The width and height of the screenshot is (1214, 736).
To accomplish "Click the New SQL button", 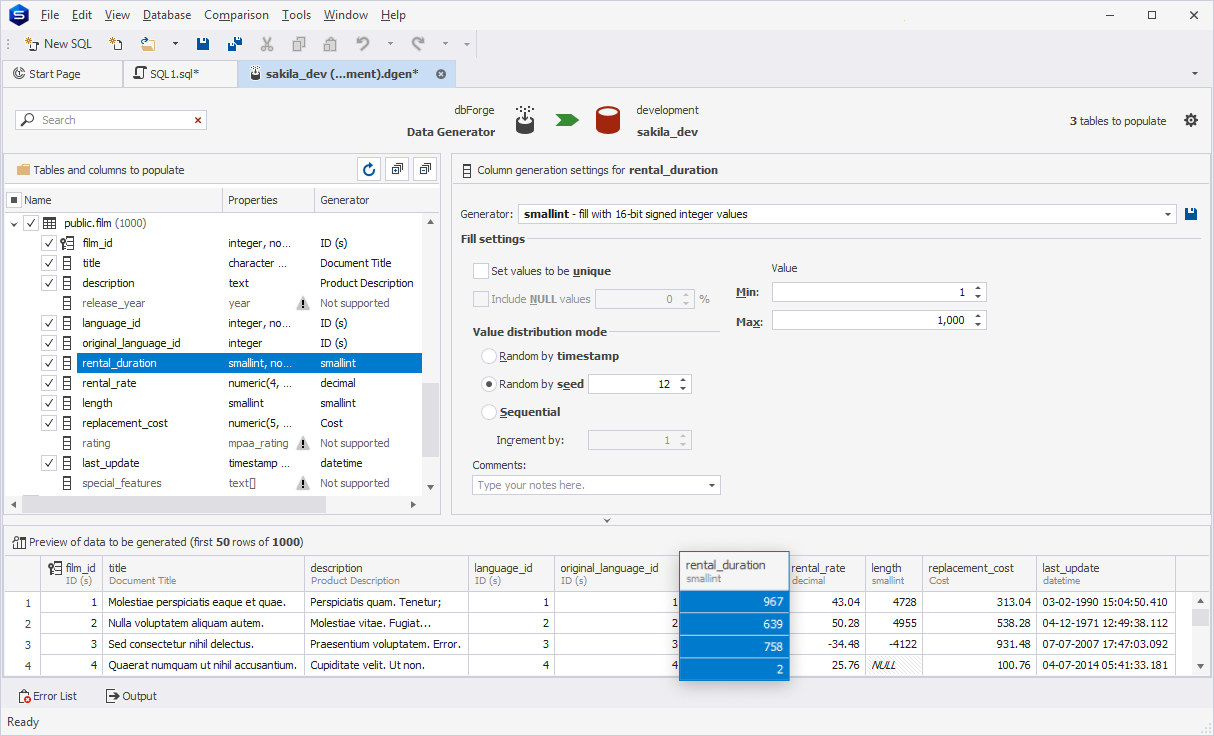I will pos(58,44).
